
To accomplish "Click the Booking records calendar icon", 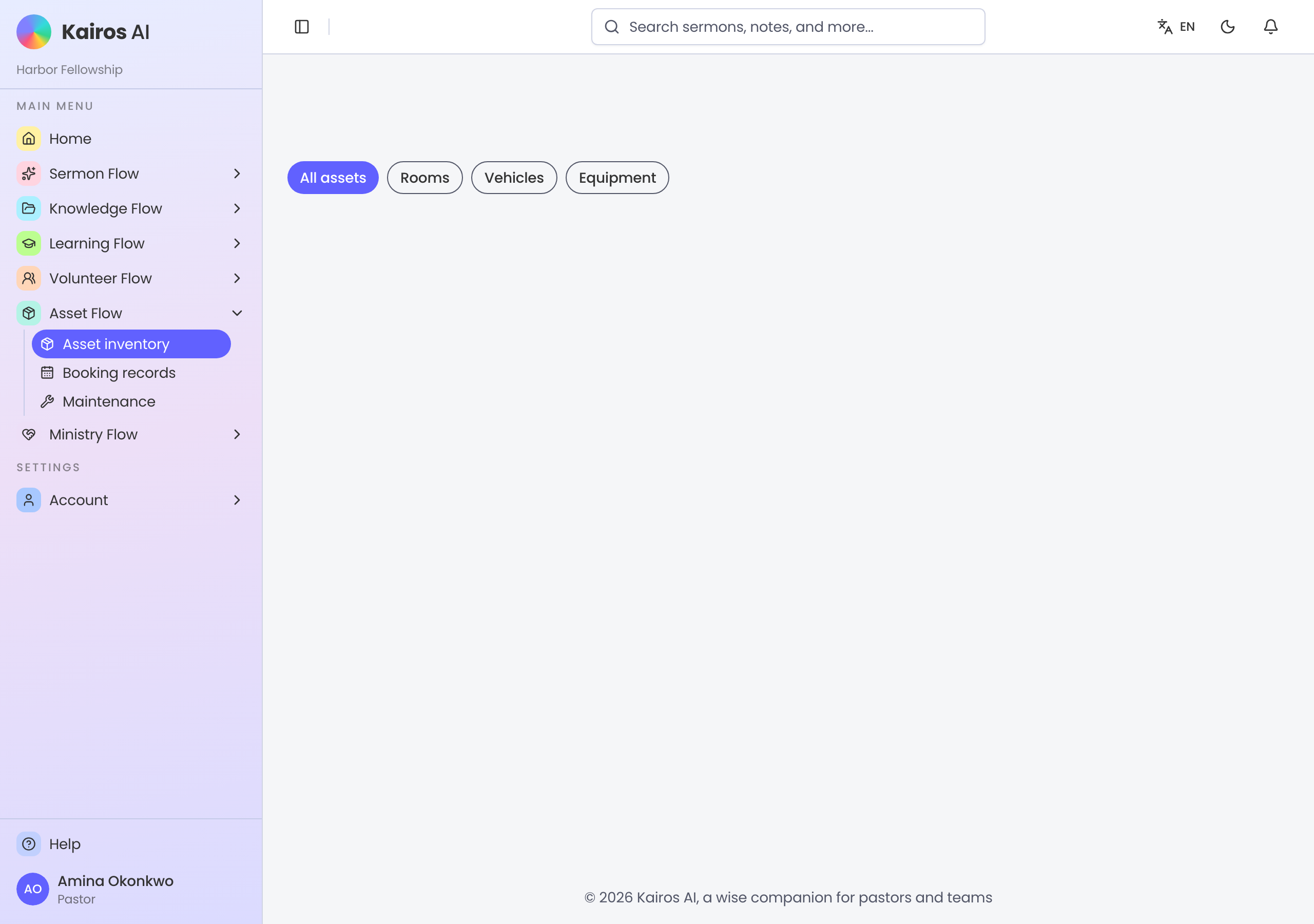I will tap(47, 373).
